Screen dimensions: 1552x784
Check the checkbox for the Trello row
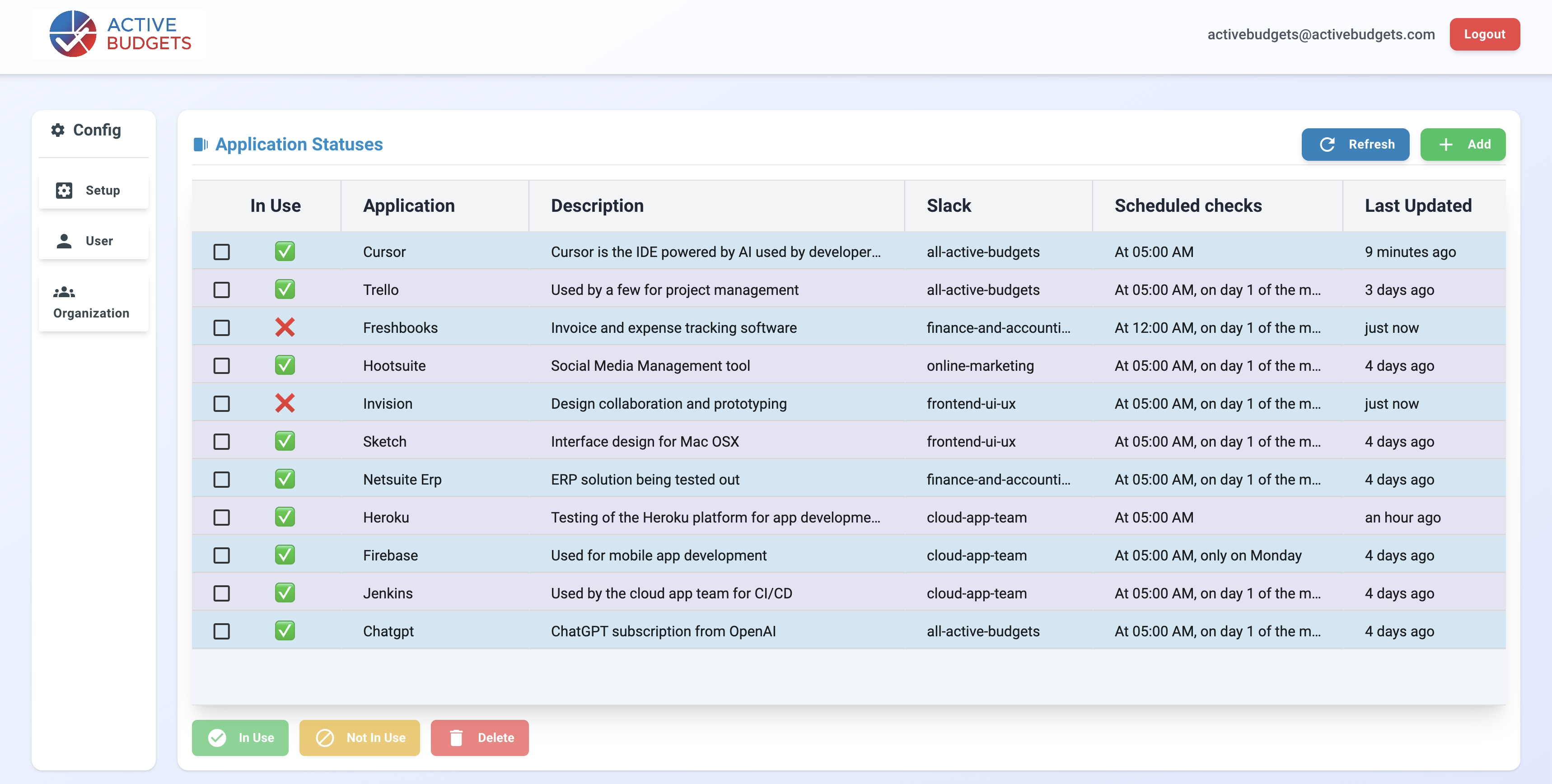point(222,289)
